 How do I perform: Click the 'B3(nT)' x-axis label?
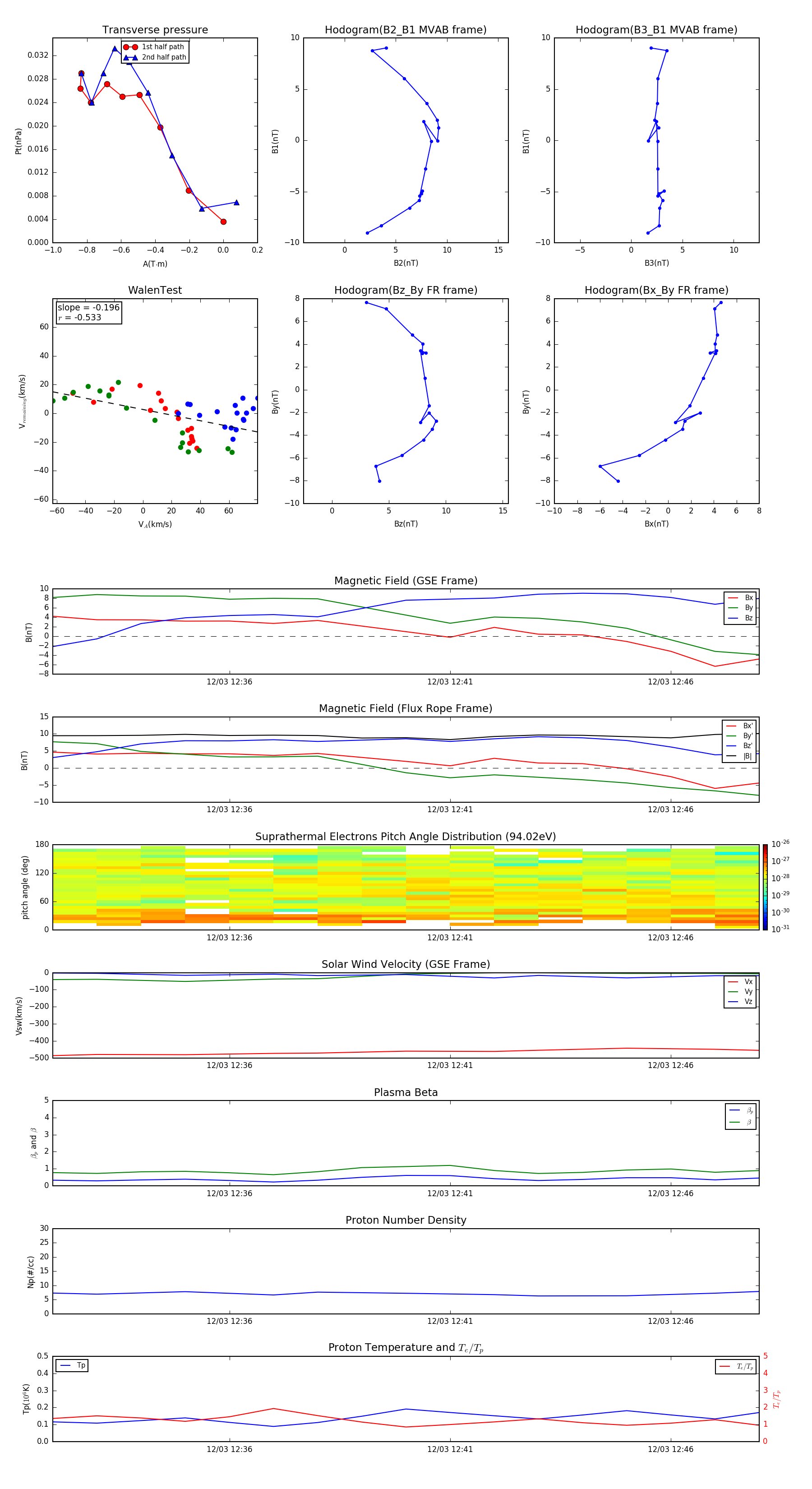pos(656,263)
